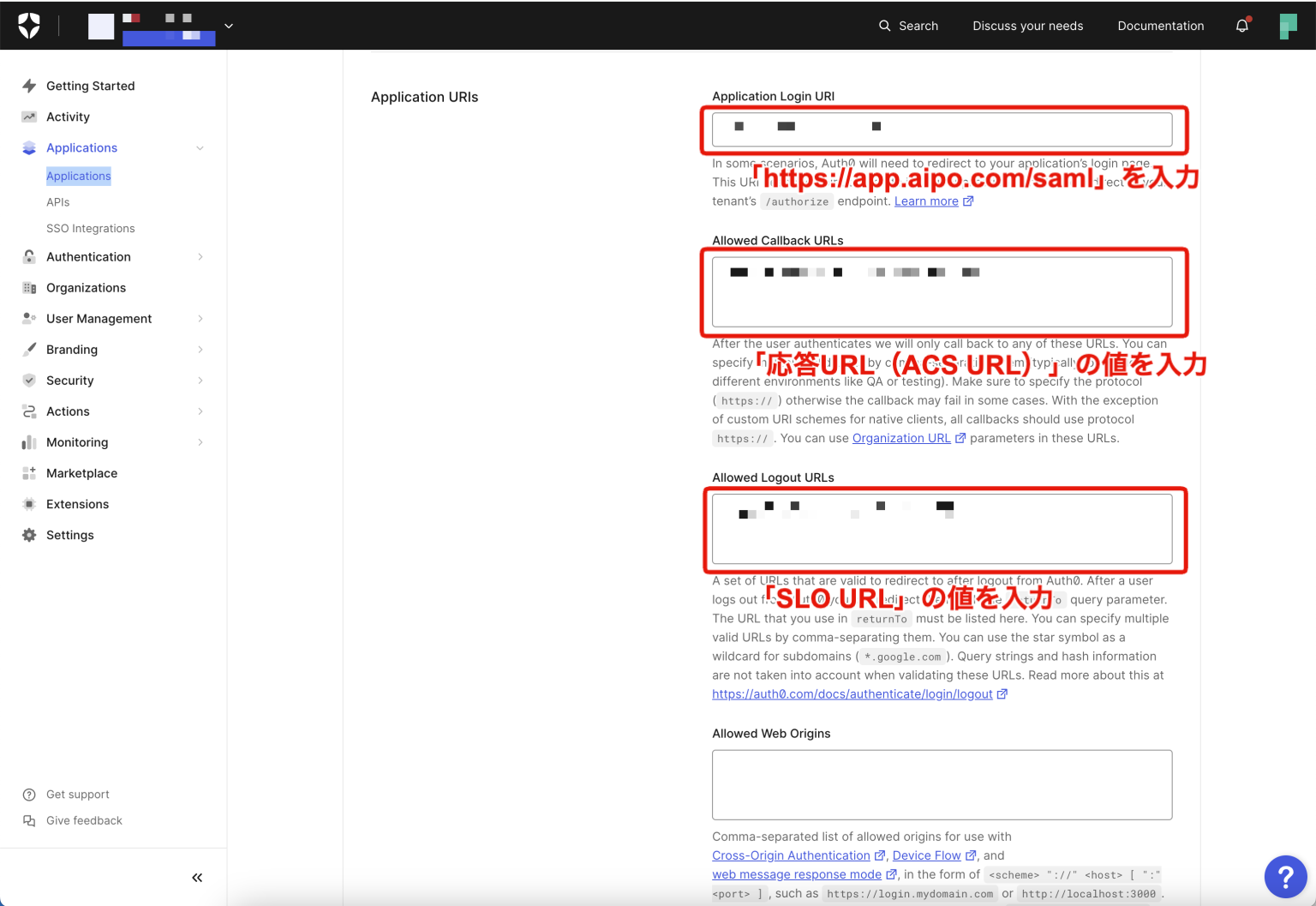Collapse the sidebar with double chevron
This screenshot has height=906, width=1316.
coord(197,877)
